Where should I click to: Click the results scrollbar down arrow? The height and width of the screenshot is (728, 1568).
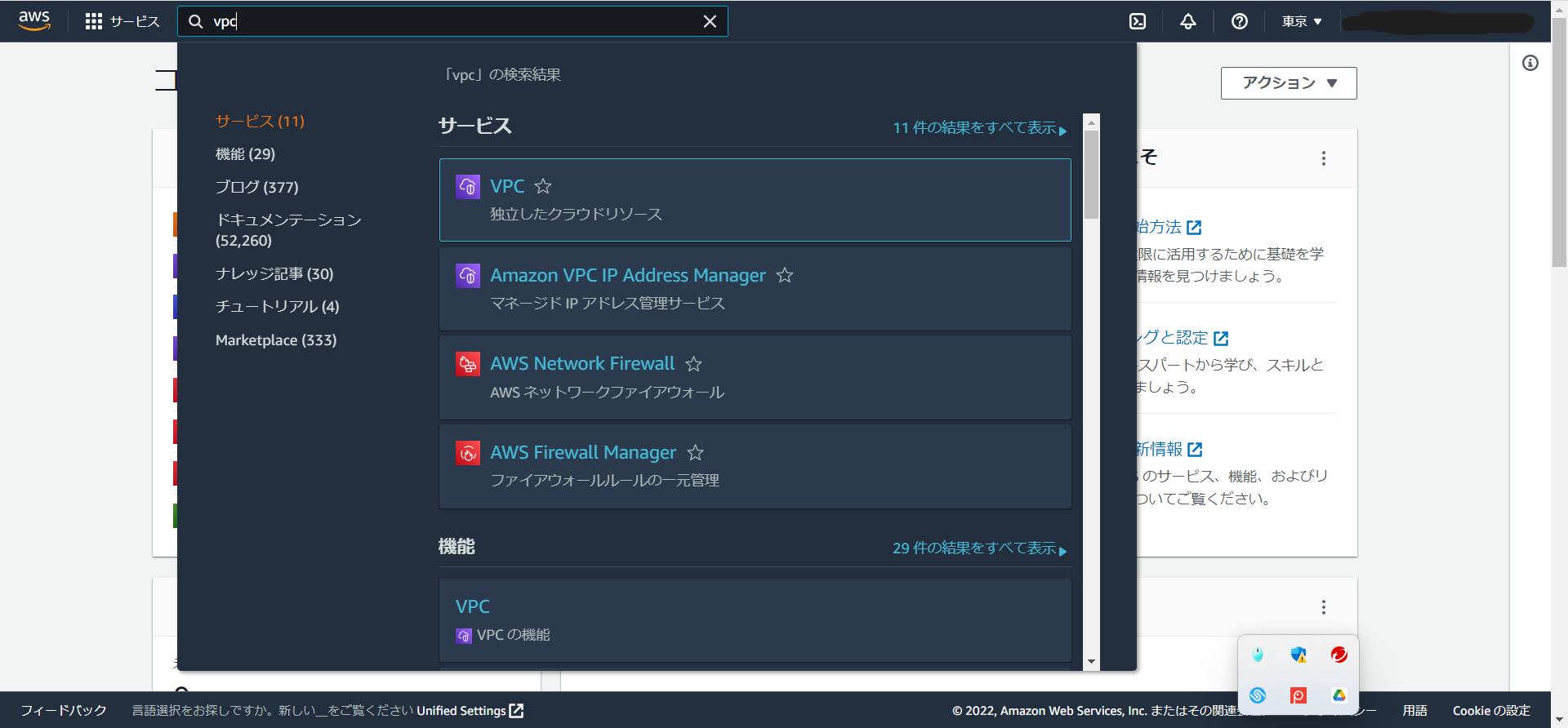pyautogui.click(x=1091, y=662)
